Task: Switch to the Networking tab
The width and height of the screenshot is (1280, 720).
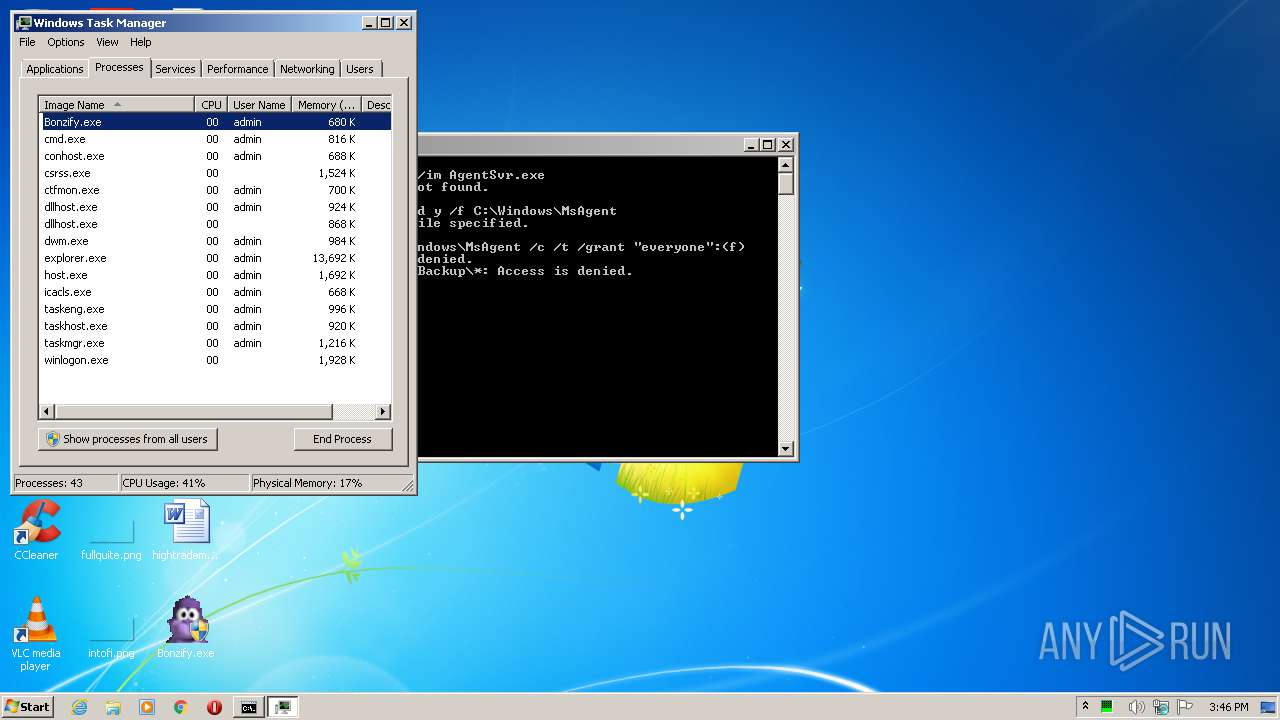Action: (307, 69)
